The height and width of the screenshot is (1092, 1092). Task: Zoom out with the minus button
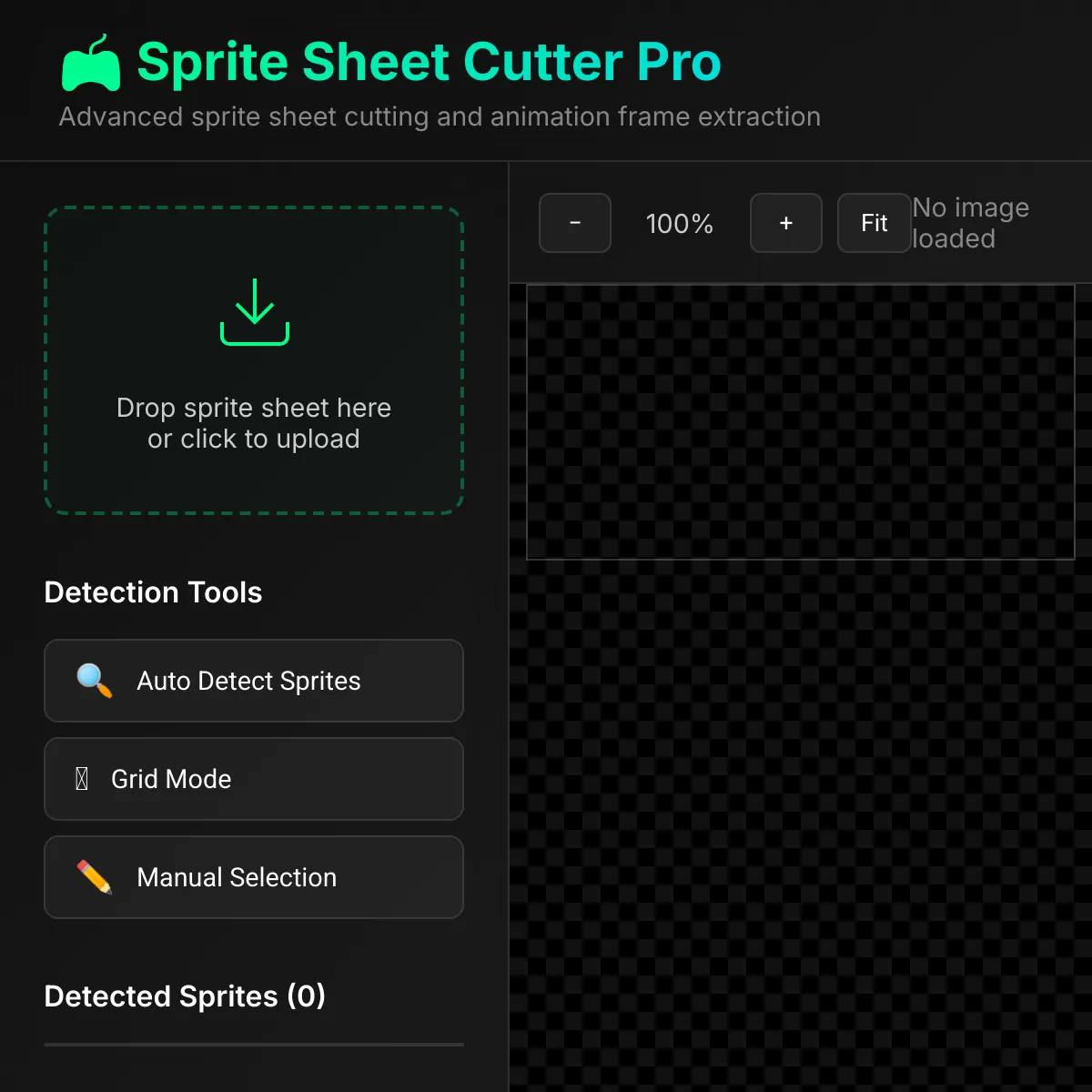(x=575, y=223)
